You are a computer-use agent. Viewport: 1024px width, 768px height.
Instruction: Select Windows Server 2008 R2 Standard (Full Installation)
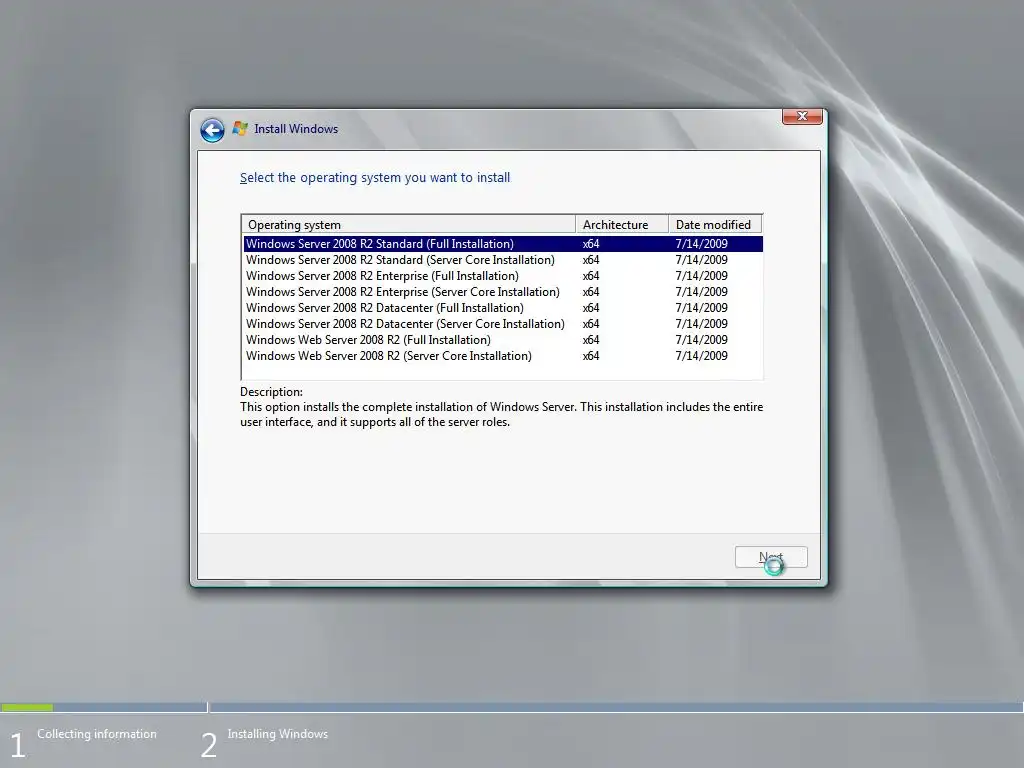[x=503, y=244]
